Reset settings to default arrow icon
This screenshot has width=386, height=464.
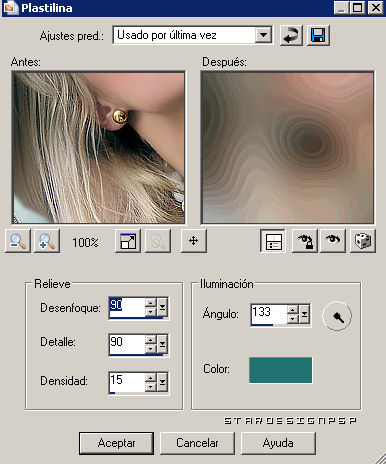(291, 35)
